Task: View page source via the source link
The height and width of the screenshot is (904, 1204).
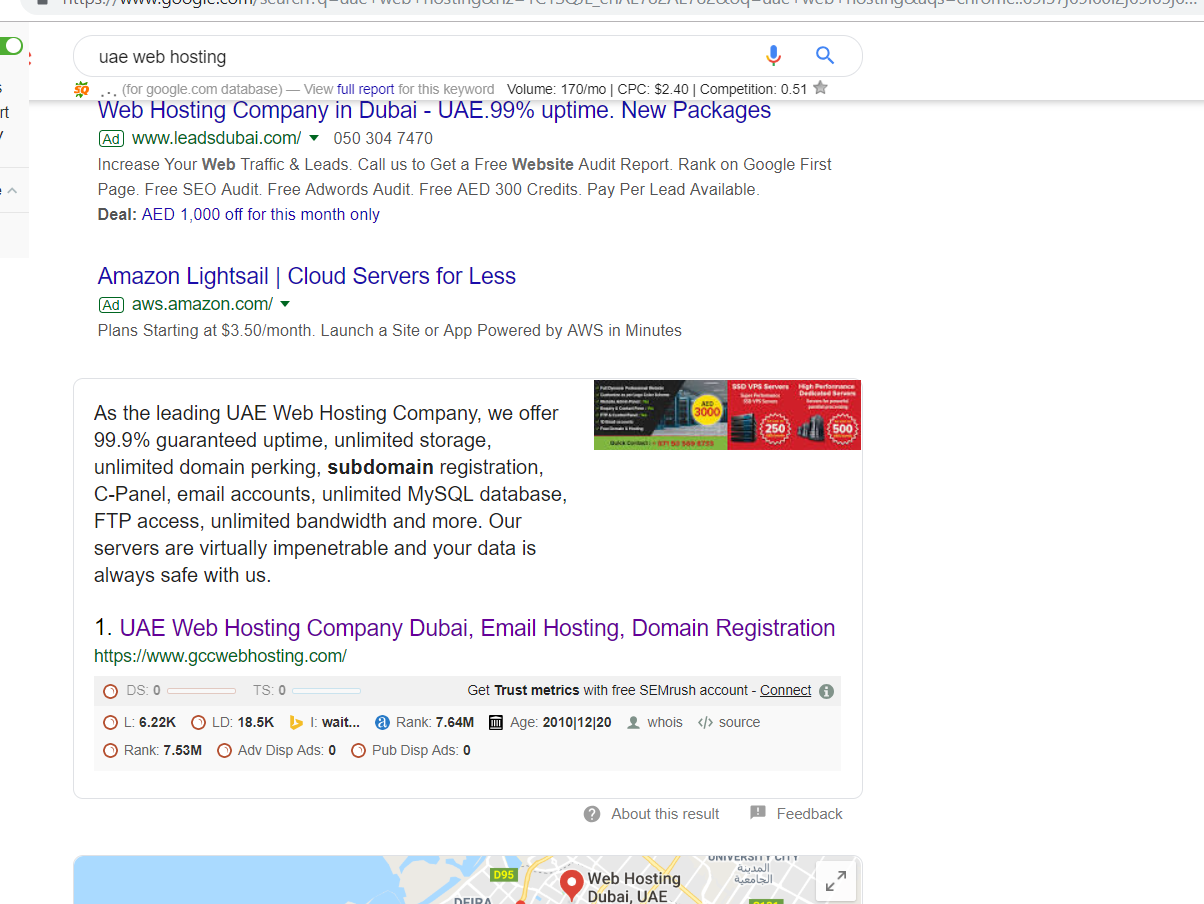Action: [x=739, y=722]
